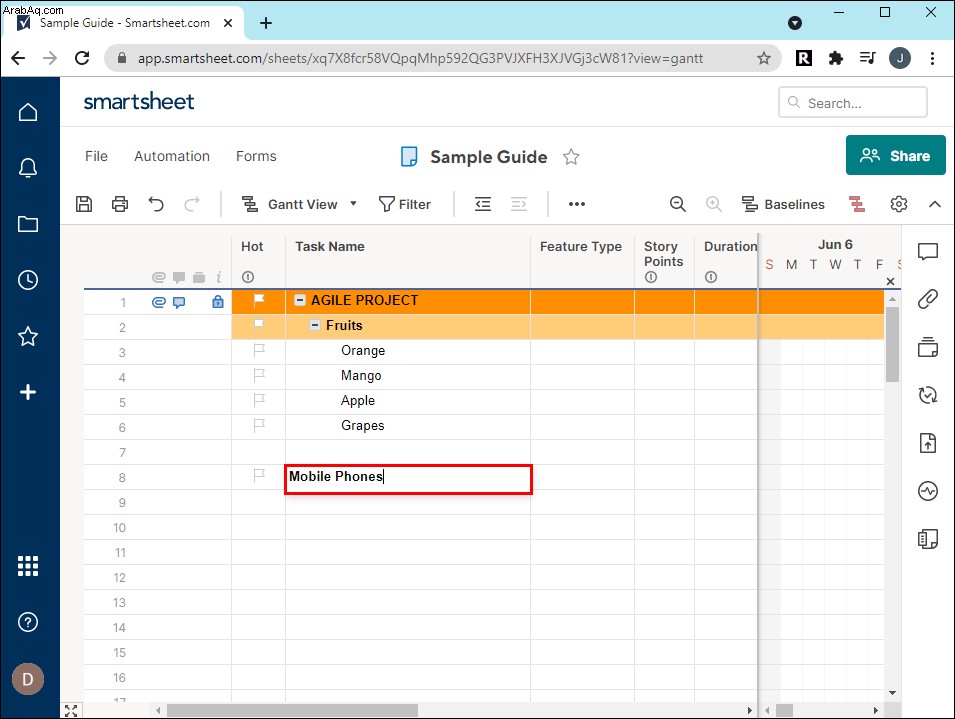
Task: Open a new browser tab
Action: tap(266, 23)
